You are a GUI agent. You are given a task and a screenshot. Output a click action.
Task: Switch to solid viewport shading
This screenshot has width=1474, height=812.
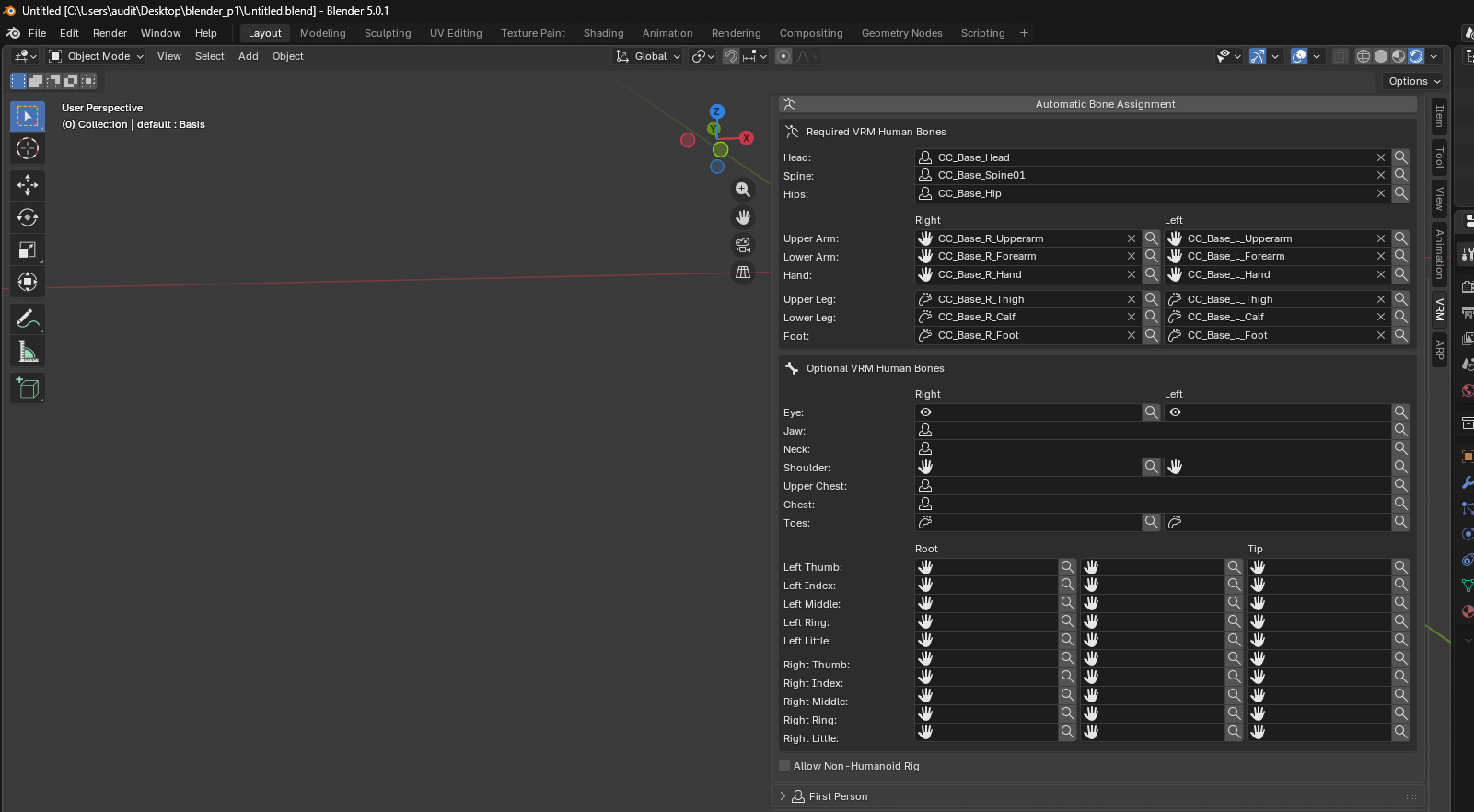point(1381,56)
